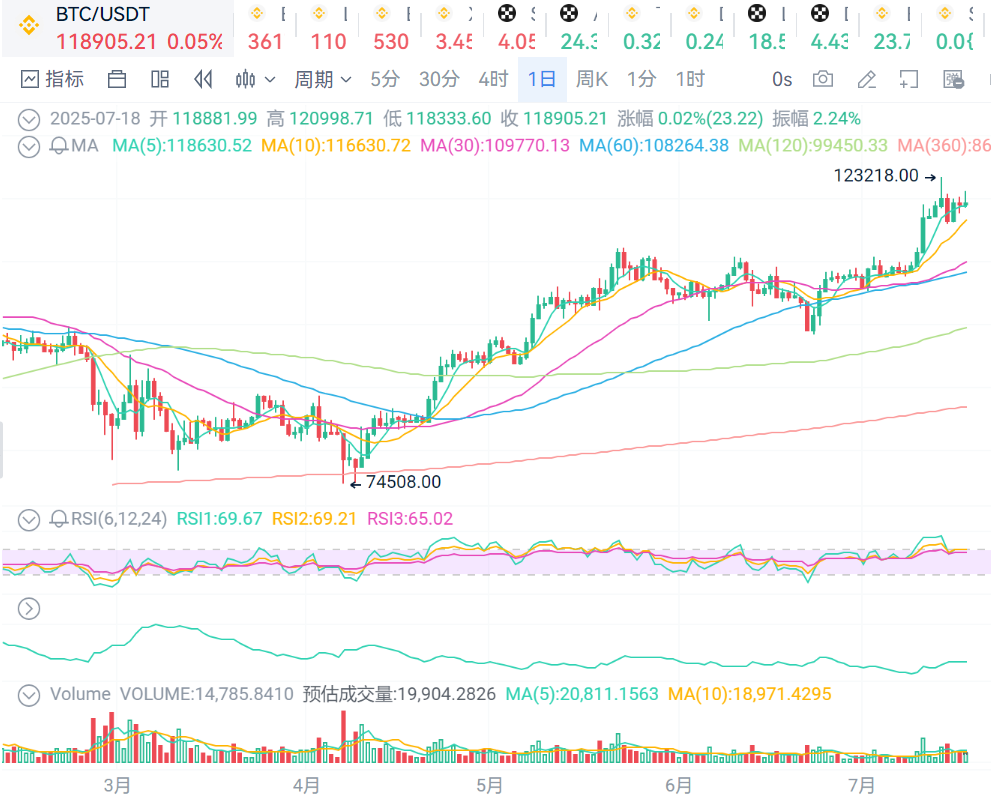Screen dimensions: 991x805
Task: Collapse the RSI(6,12,24) panel chevron
Action: click(x=29, y=519)
